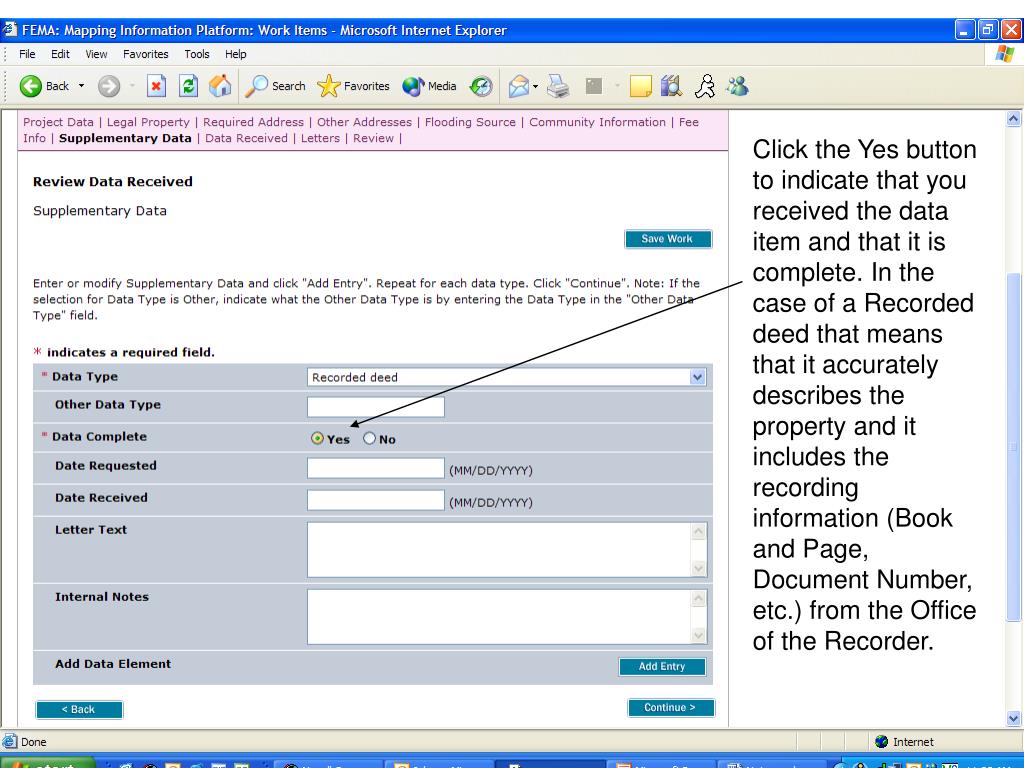Go to Other Addresses tab link
The width and height of the screenshot is (1024, 768).
[x=364, y=122]
